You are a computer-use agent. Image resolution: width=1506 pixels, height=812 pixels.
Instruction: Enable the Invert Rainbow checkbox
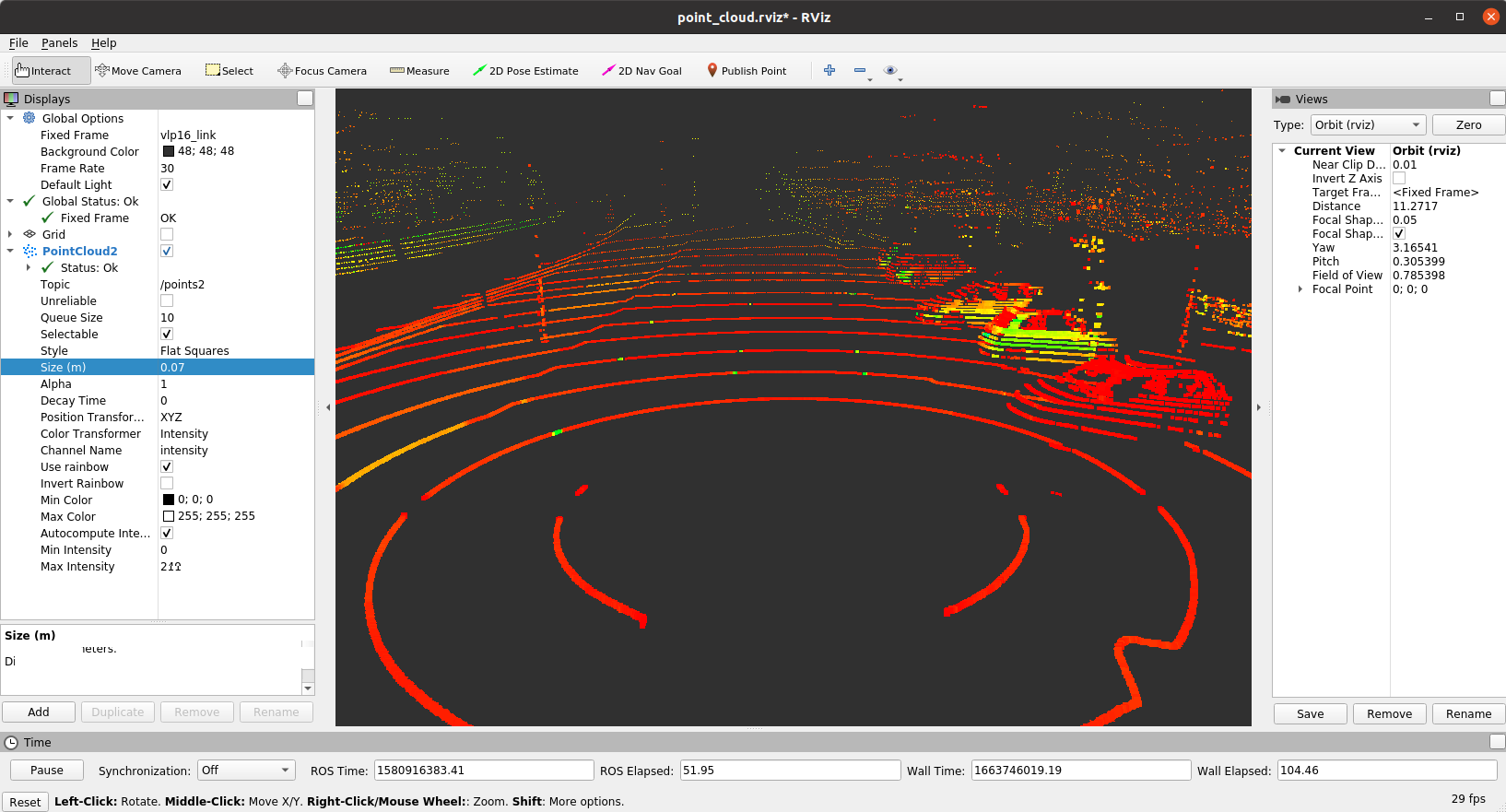(x=167, y=483)
